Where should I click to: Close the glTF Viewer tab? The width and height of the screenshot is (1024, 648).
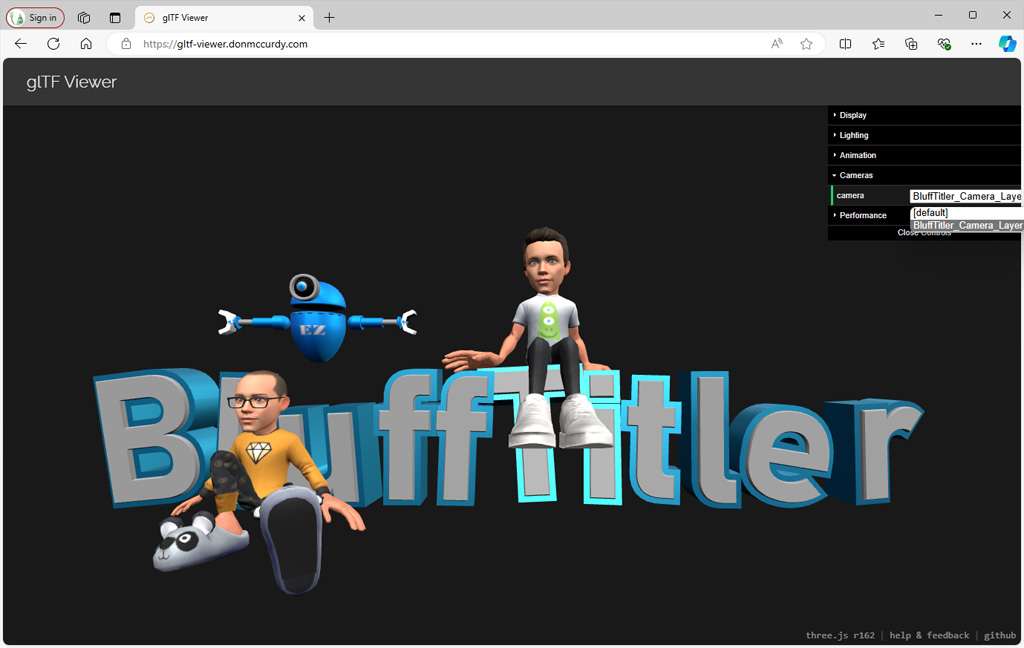pyautogui.click(x=302, y=18)
